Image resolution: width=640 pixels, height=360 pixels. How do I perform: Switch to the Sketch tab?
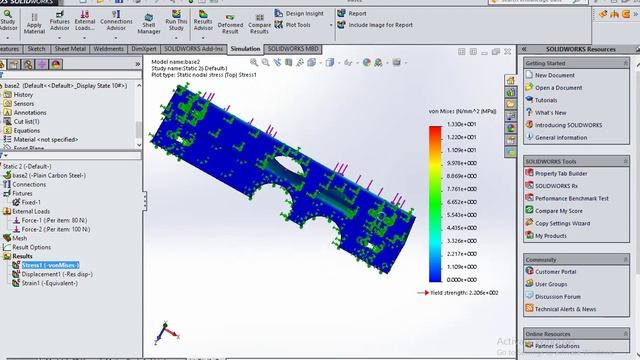(36, 49)
